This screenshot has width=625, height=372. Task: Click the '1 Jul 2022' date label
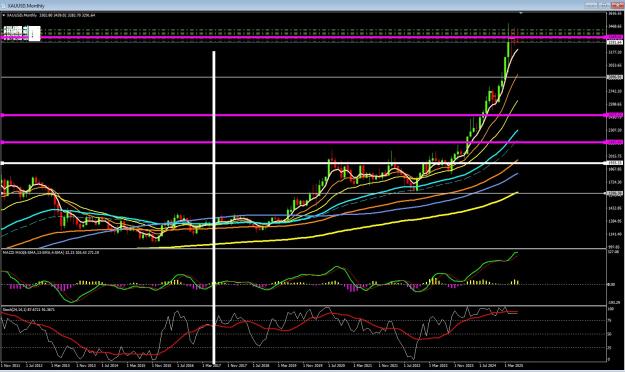coord(412,365)
